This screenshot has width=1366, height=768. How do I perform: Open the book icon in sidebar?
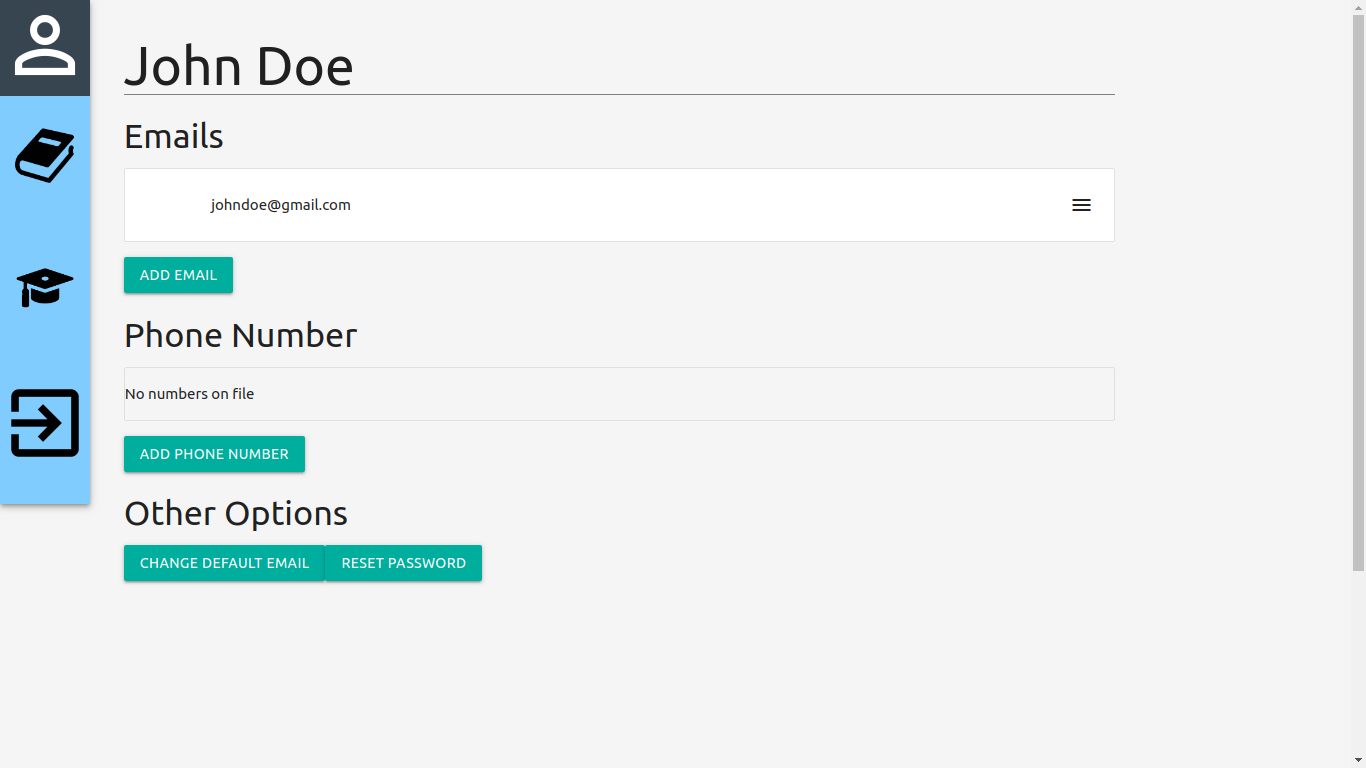[45, 156]
